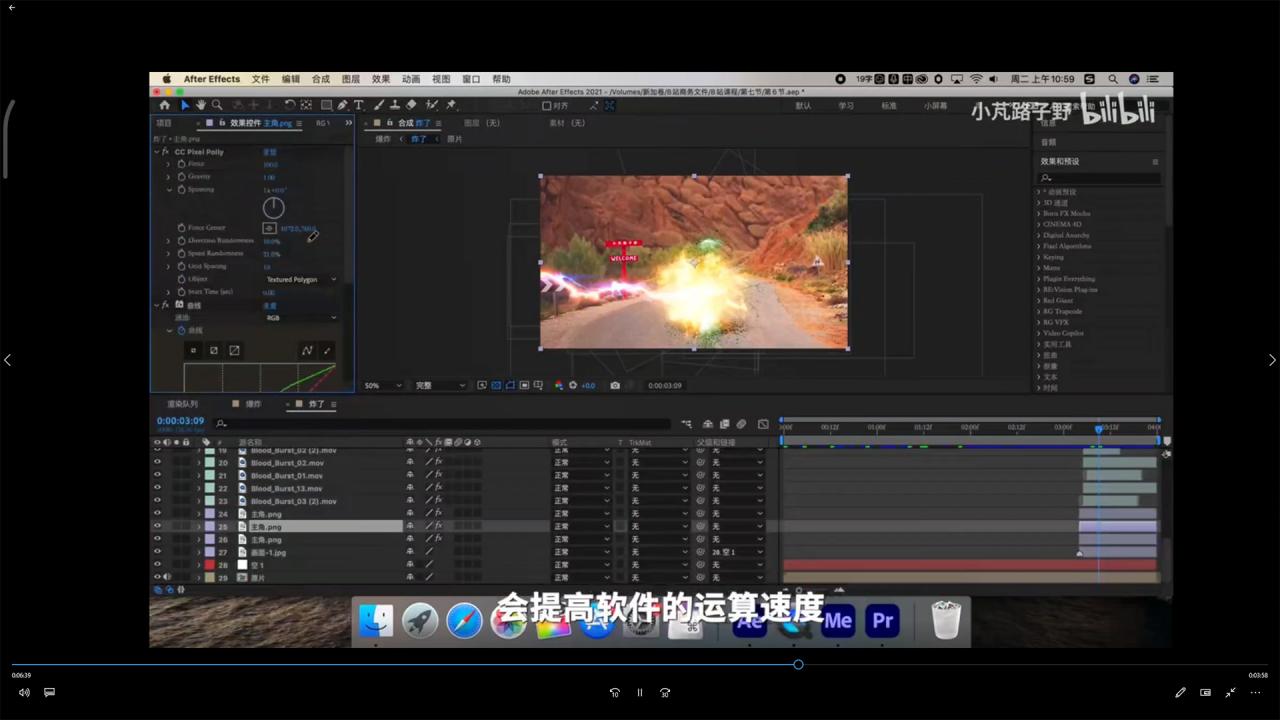Viewport: 1280px width, 720px height.
Task: Open the 效果 menu
Action: [x=381, y=79]
